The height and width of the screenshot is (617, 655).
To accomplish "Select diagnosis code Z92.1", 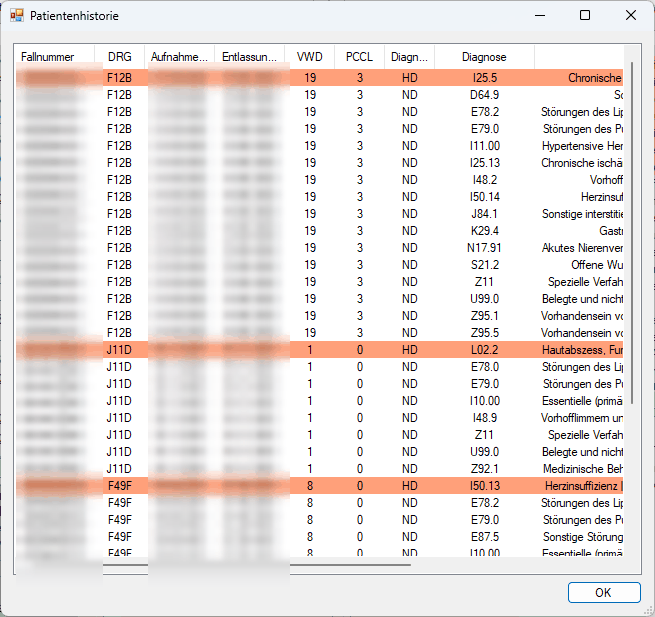I will point(485,469).
